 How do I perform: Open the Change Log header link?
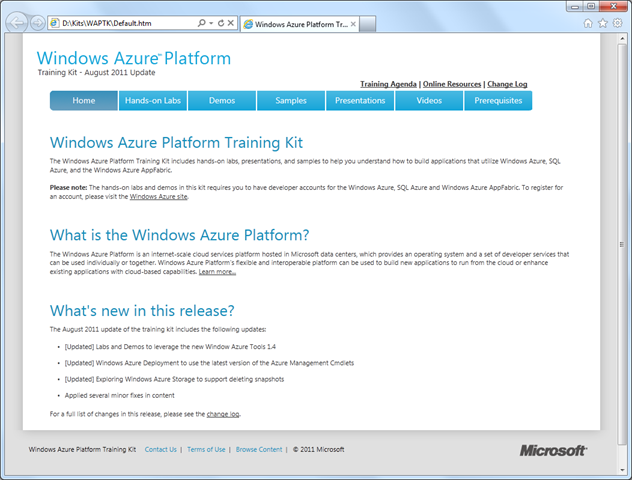[x=507, y=84]
